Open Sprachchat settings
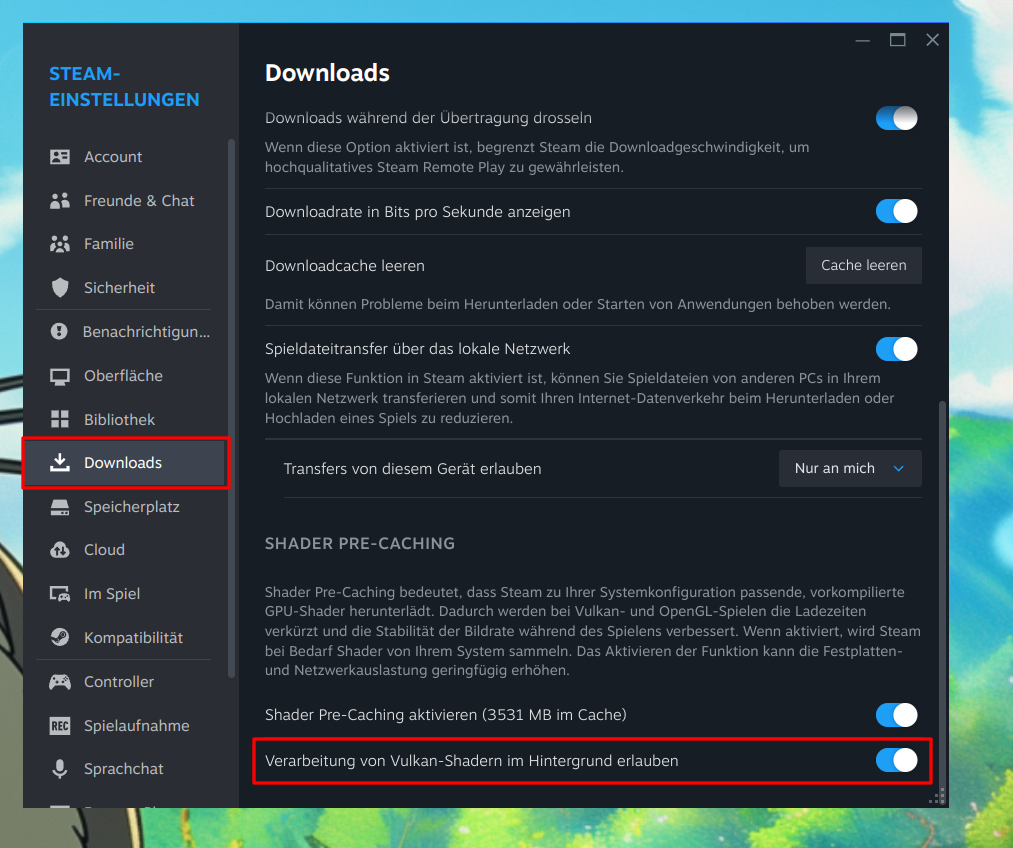 tap(124, 769)
